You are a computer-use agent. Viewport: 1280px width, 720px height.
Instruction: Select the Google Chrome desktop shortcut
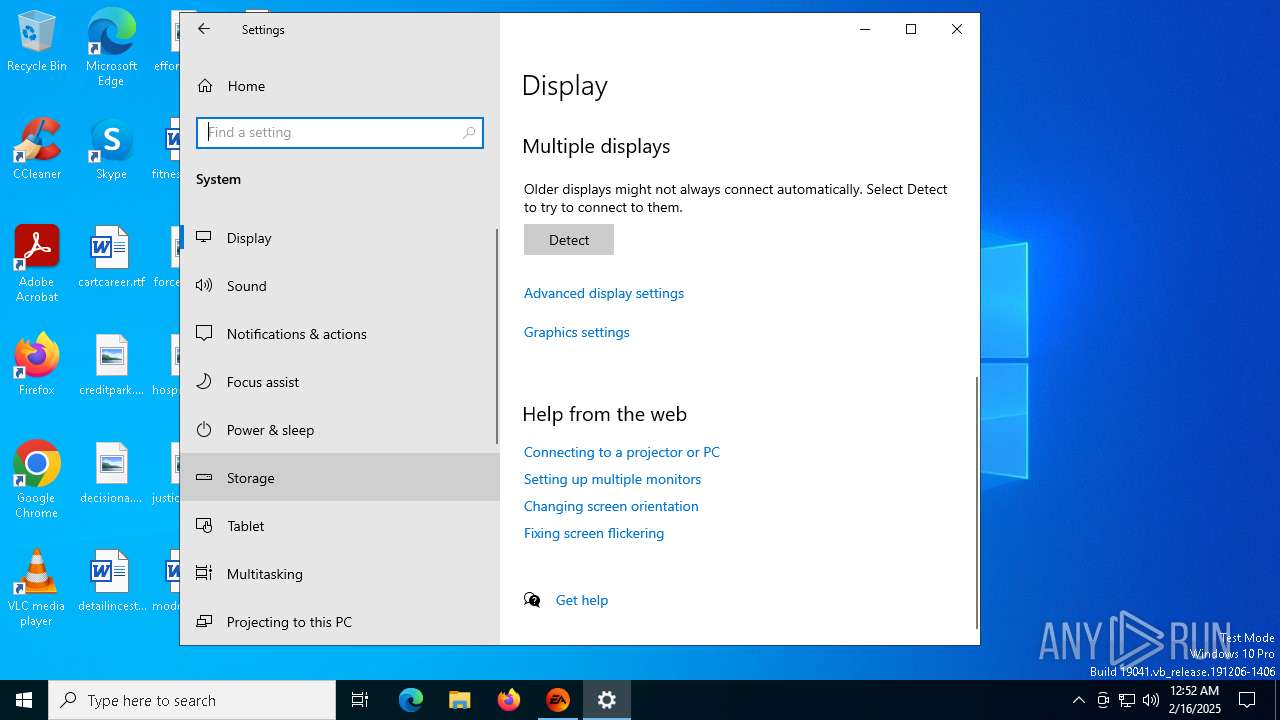[x=37, y=480]
